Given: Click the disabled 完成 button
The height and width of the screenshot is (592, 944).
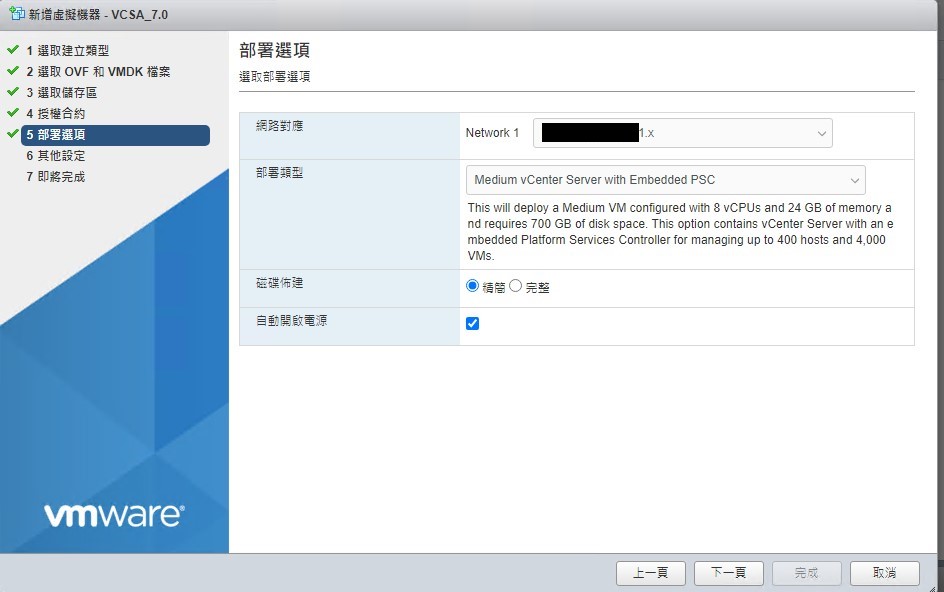Looking at the screenshot, I should tap(806, 573).
